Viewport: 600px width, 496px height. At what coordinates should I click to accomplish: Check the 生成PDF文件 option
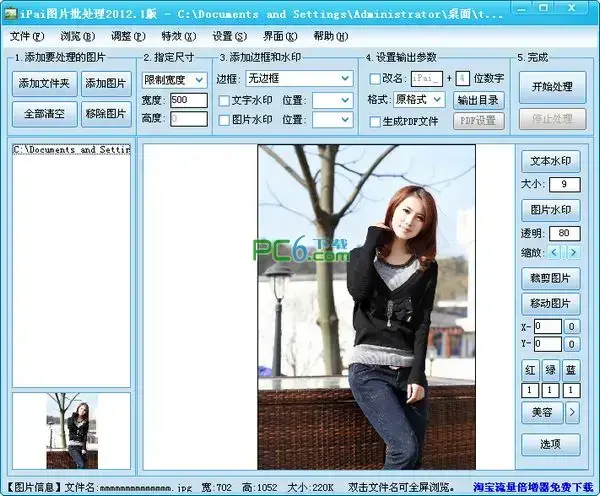pos(375,122)
